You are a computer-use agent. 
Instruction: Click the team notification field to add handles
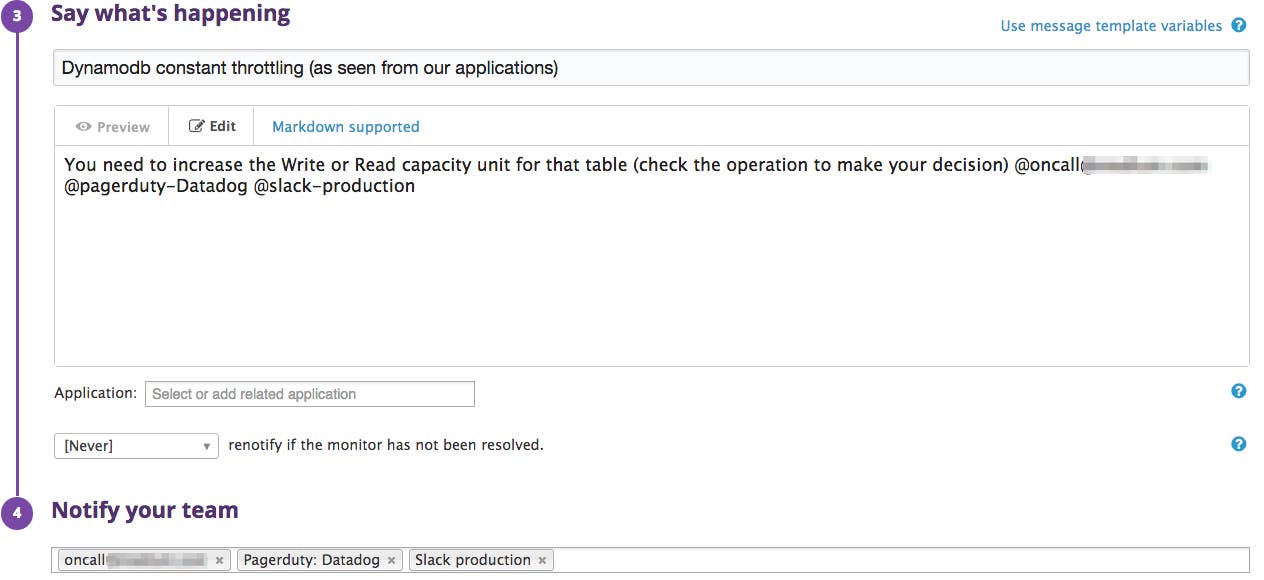[800, 560]
